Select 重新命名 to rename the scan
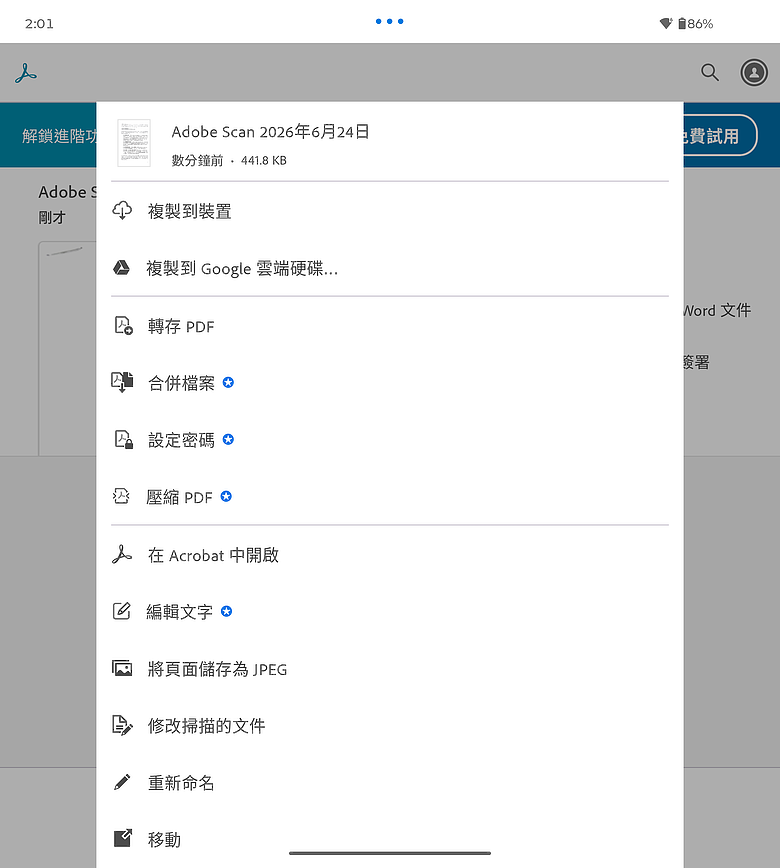Viewport: 780px width, 868px height. 390,782
